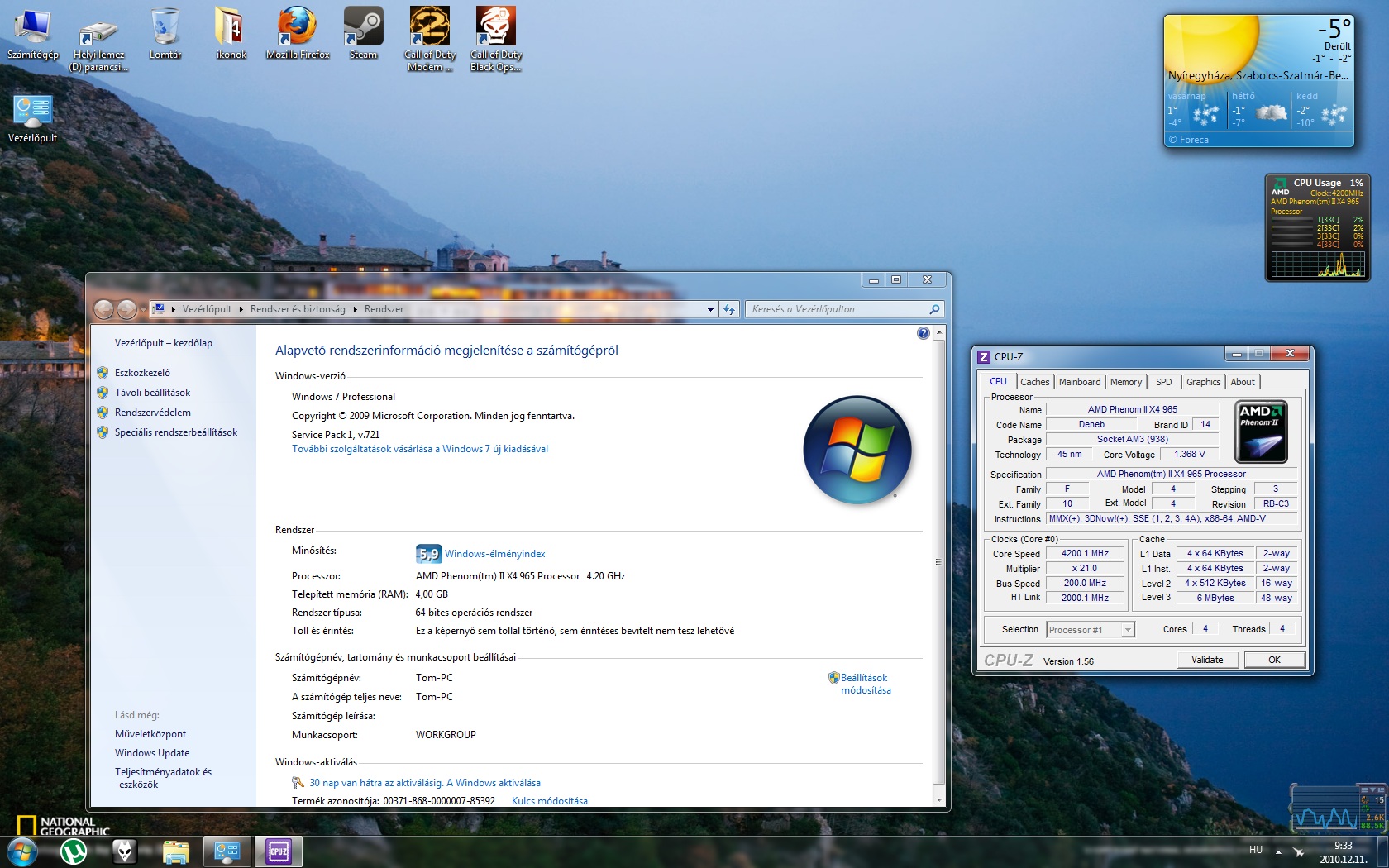Open Távoli beállítások link
1389x868 pixels.
coord(152,393)
